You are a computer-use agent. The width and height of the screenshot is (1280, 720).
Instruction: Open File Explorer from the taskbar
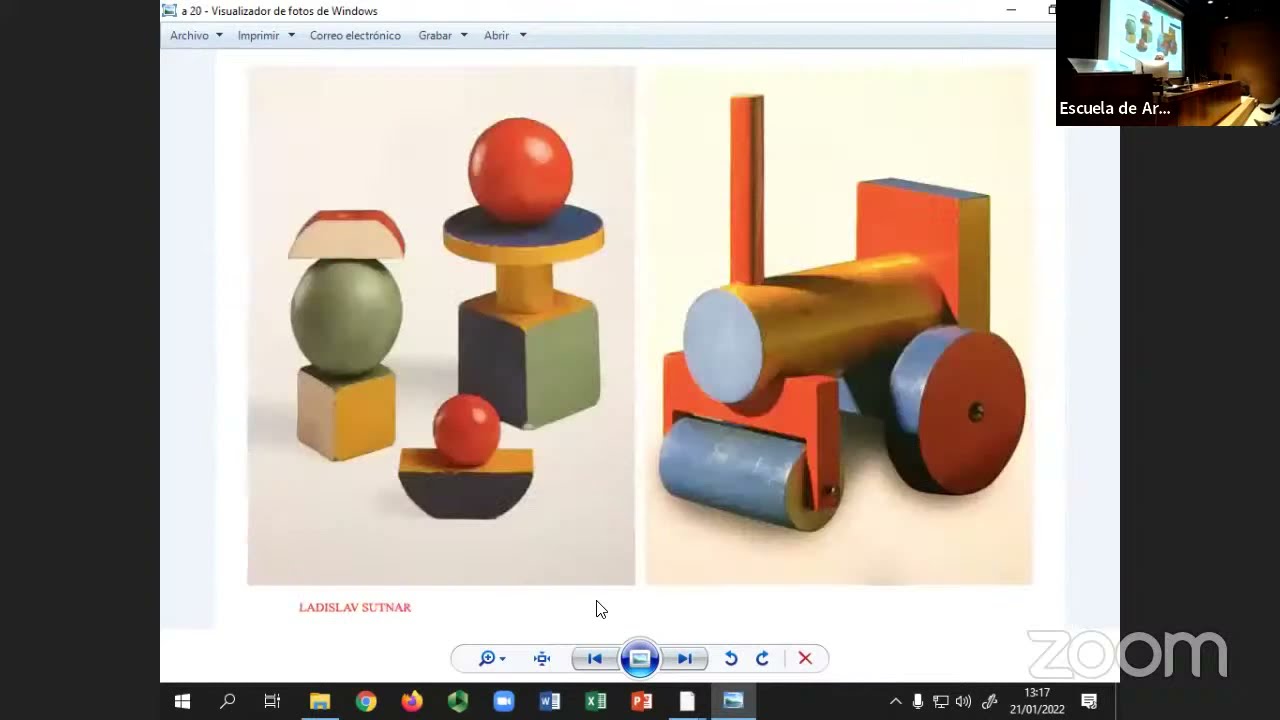[320, 702]
